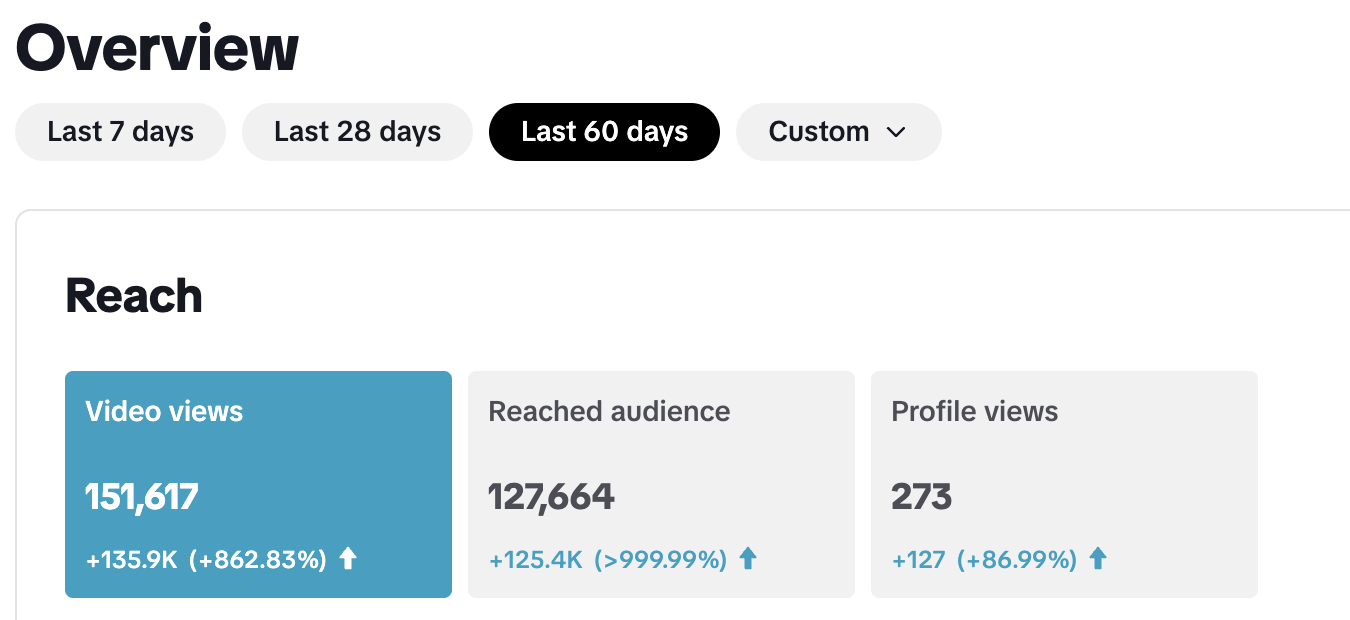Select the Reached audience metric card
1350x620 pixels.
[x=661, y=484]
